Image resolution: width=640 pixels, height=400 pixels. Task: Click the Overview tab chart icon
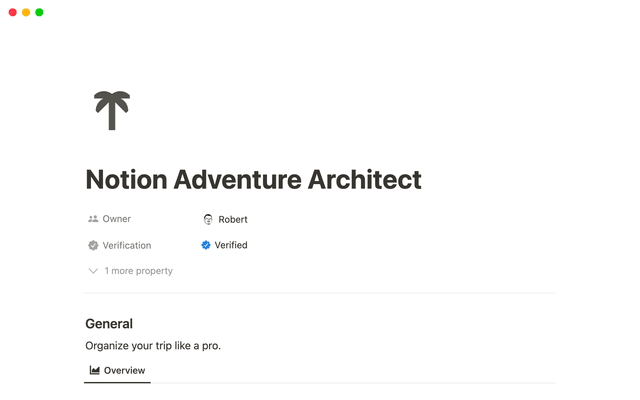(95, 370)
